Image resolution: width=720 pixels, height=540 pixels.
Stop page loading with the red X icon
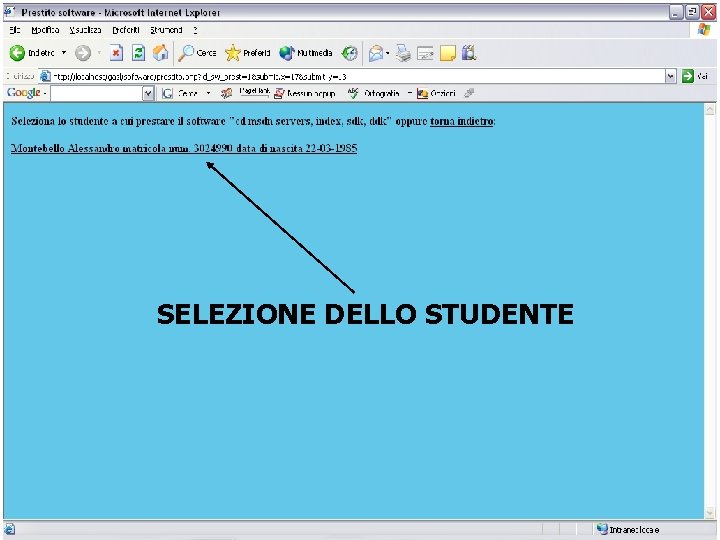click(x=116, y=53)
